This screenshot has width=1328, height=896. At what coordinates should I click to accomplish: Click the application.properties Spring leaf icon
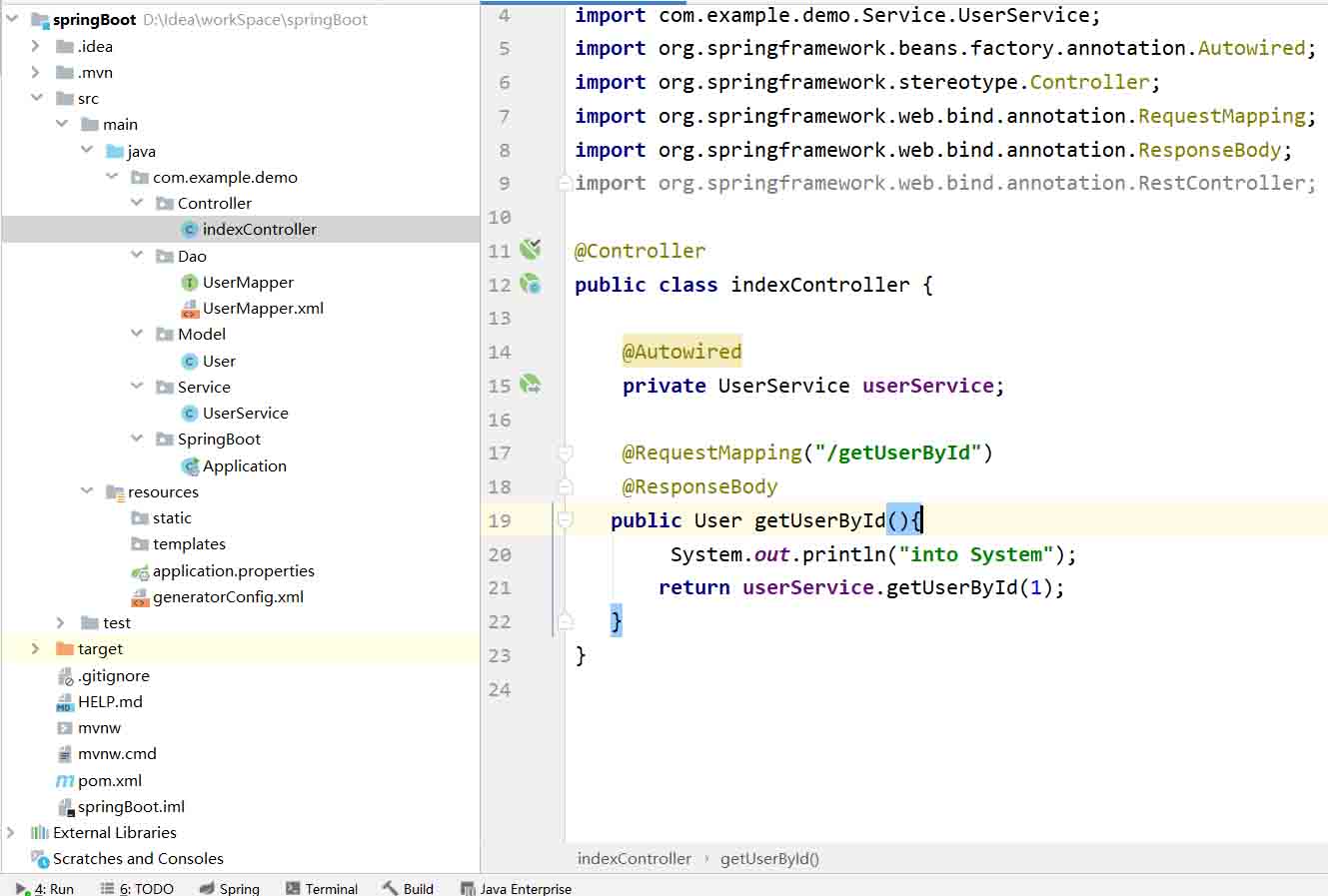pyautogui.click(x=140, y=571)
